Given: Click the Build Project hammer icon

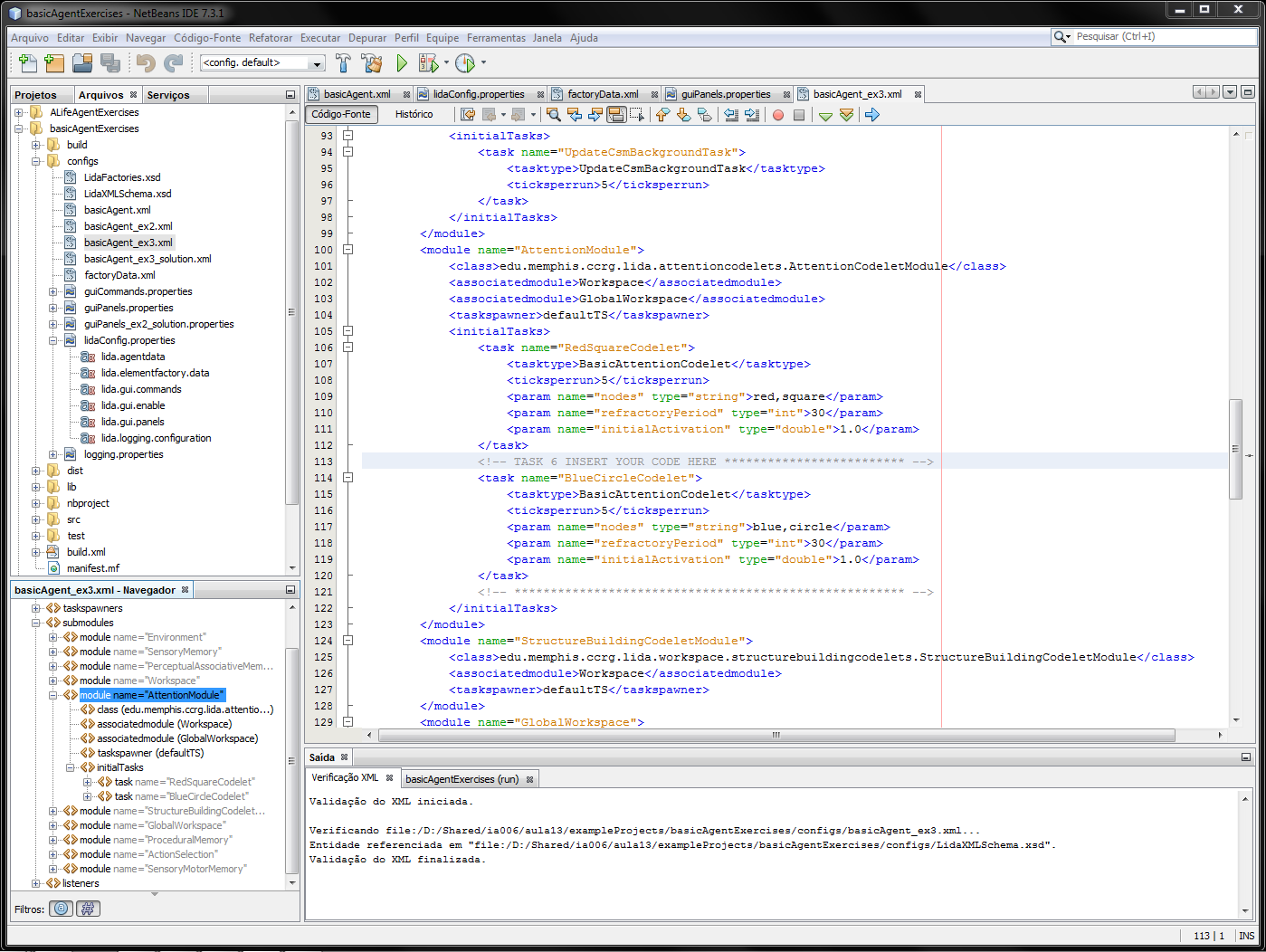Looking at the screenshot, I should coord(343,62).
